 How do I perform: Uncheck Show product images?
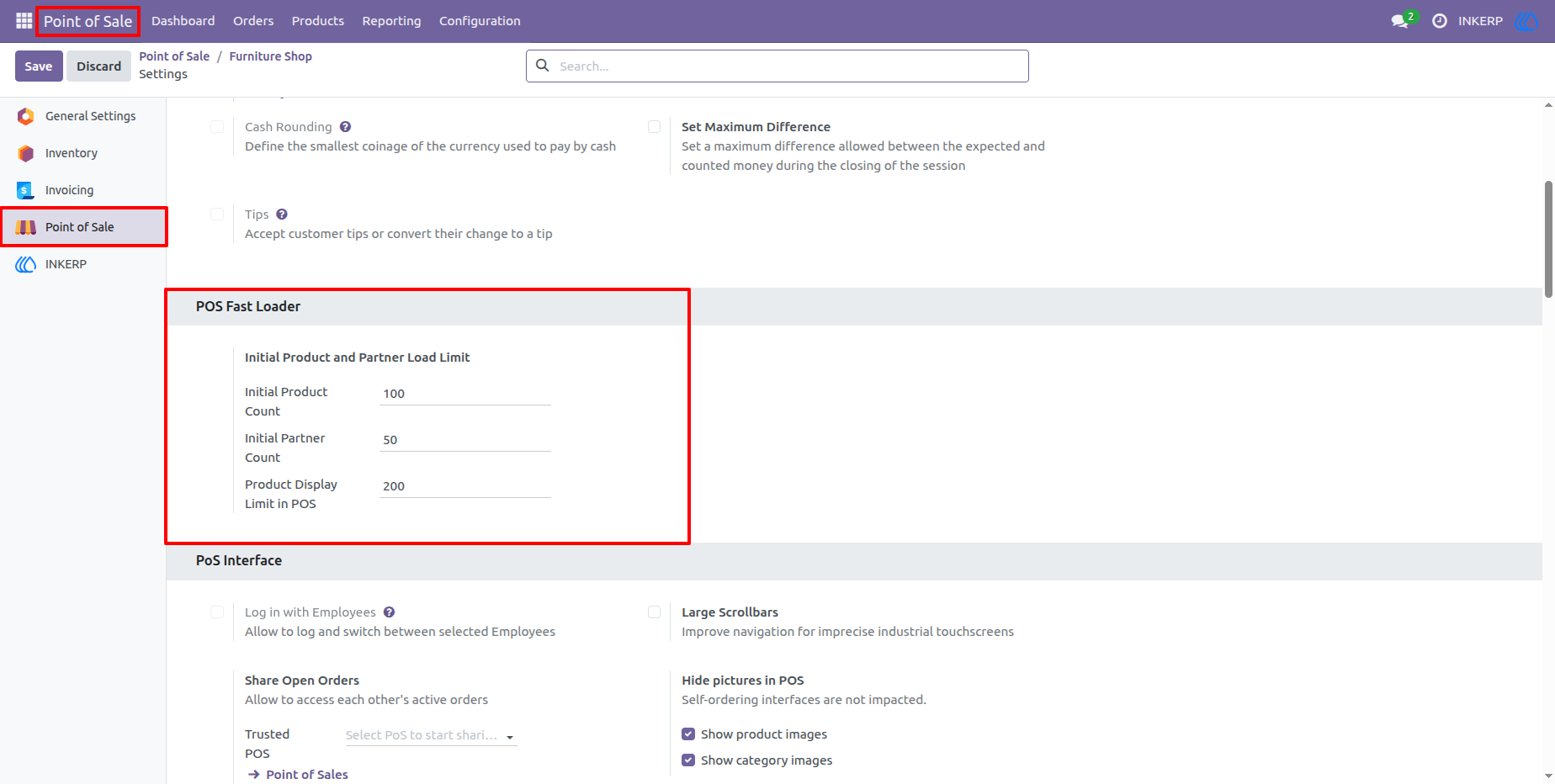coord(688,734)
